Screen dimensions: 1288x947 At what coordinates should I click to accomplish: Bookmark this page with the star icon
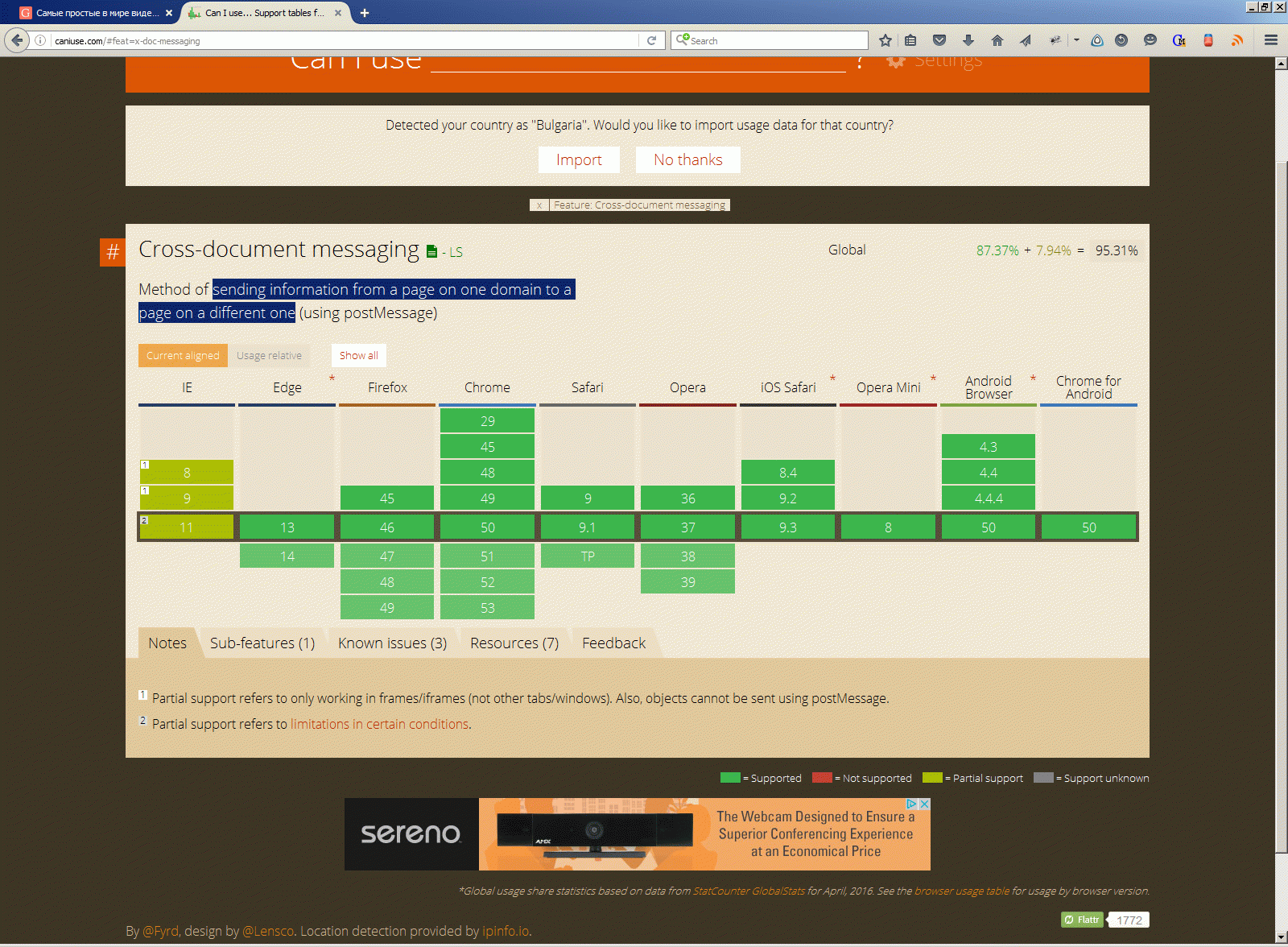885,40
